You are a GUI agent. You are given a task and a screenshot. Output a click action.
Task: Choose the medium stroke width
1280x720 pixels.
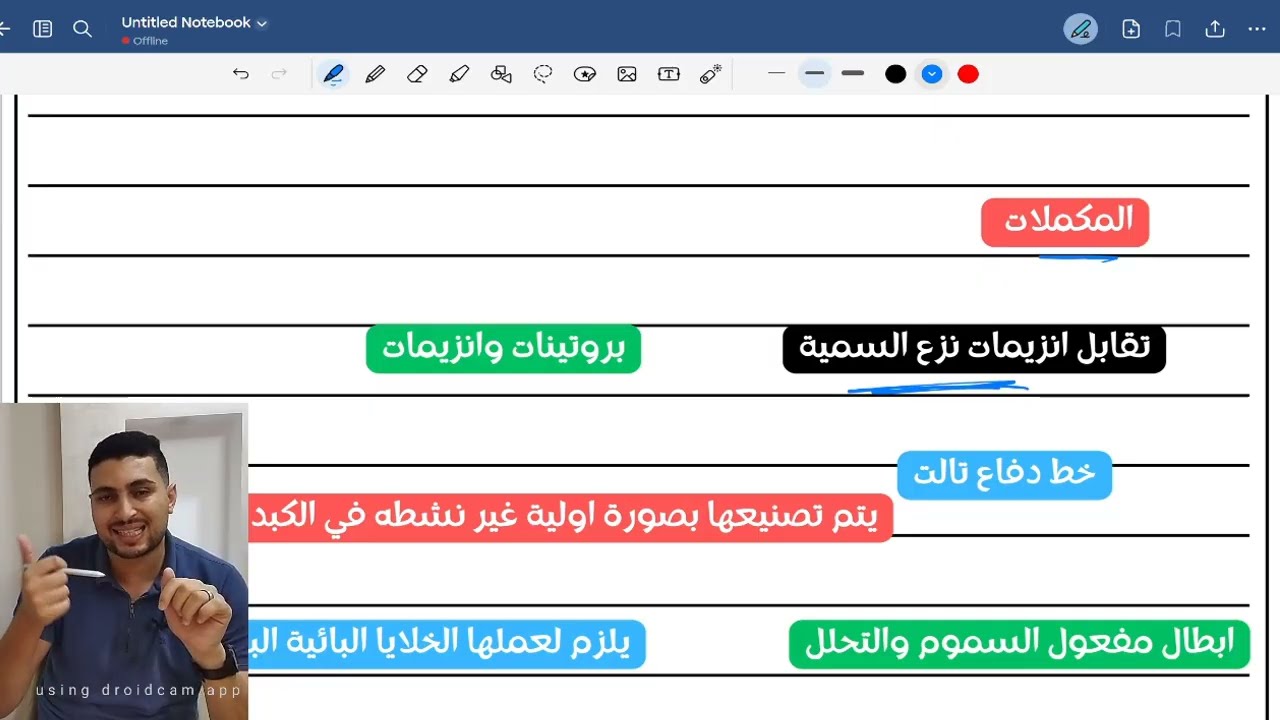[x=814, y=73]
